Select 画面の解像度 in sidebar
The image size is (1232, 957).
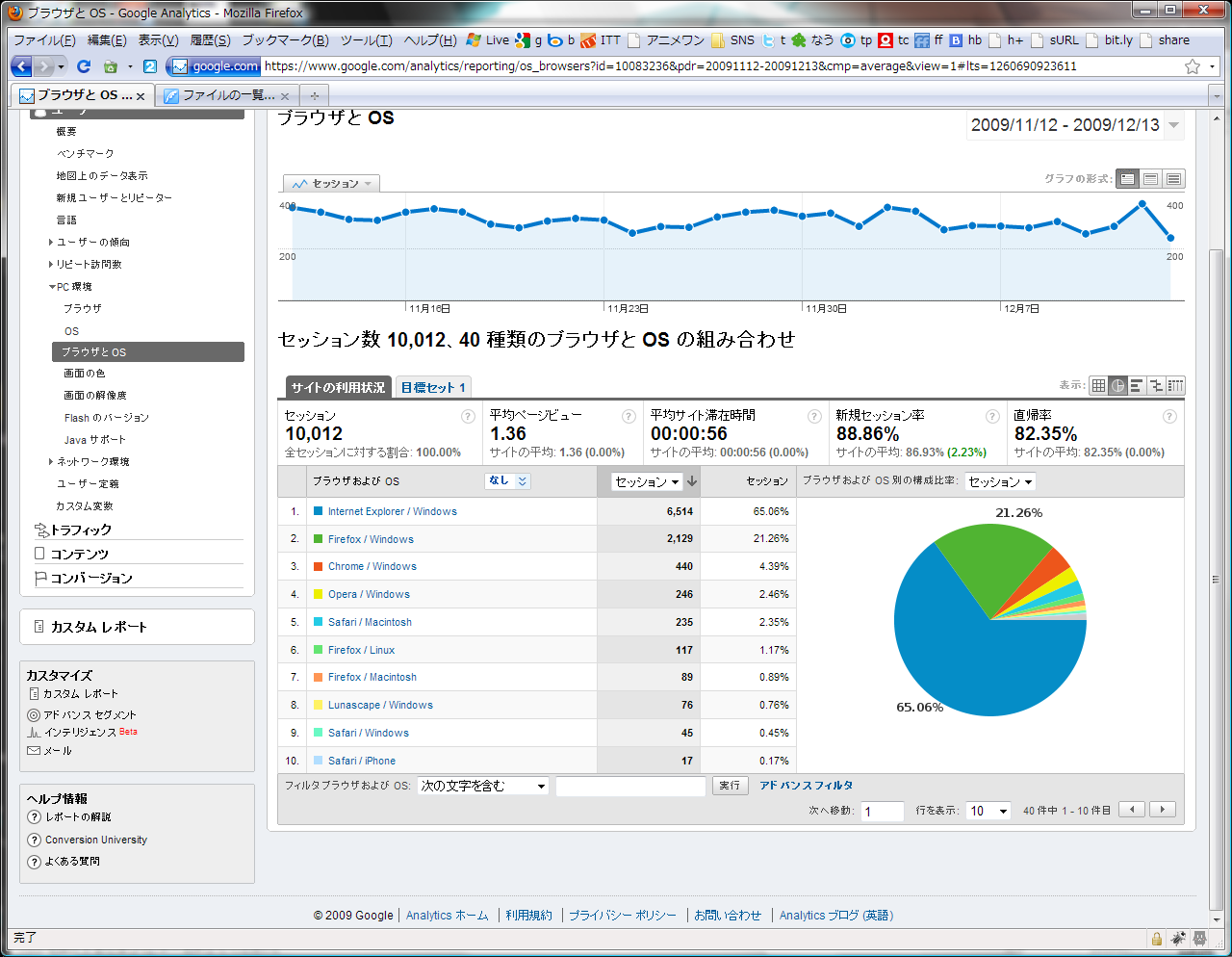coord(95,396)
